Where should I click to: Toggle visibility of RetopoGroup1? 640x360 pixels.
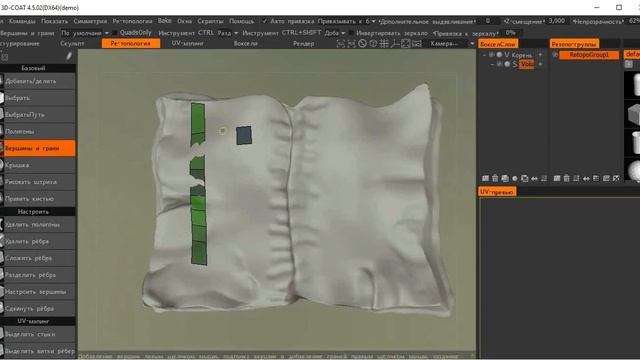pos(555,54)
